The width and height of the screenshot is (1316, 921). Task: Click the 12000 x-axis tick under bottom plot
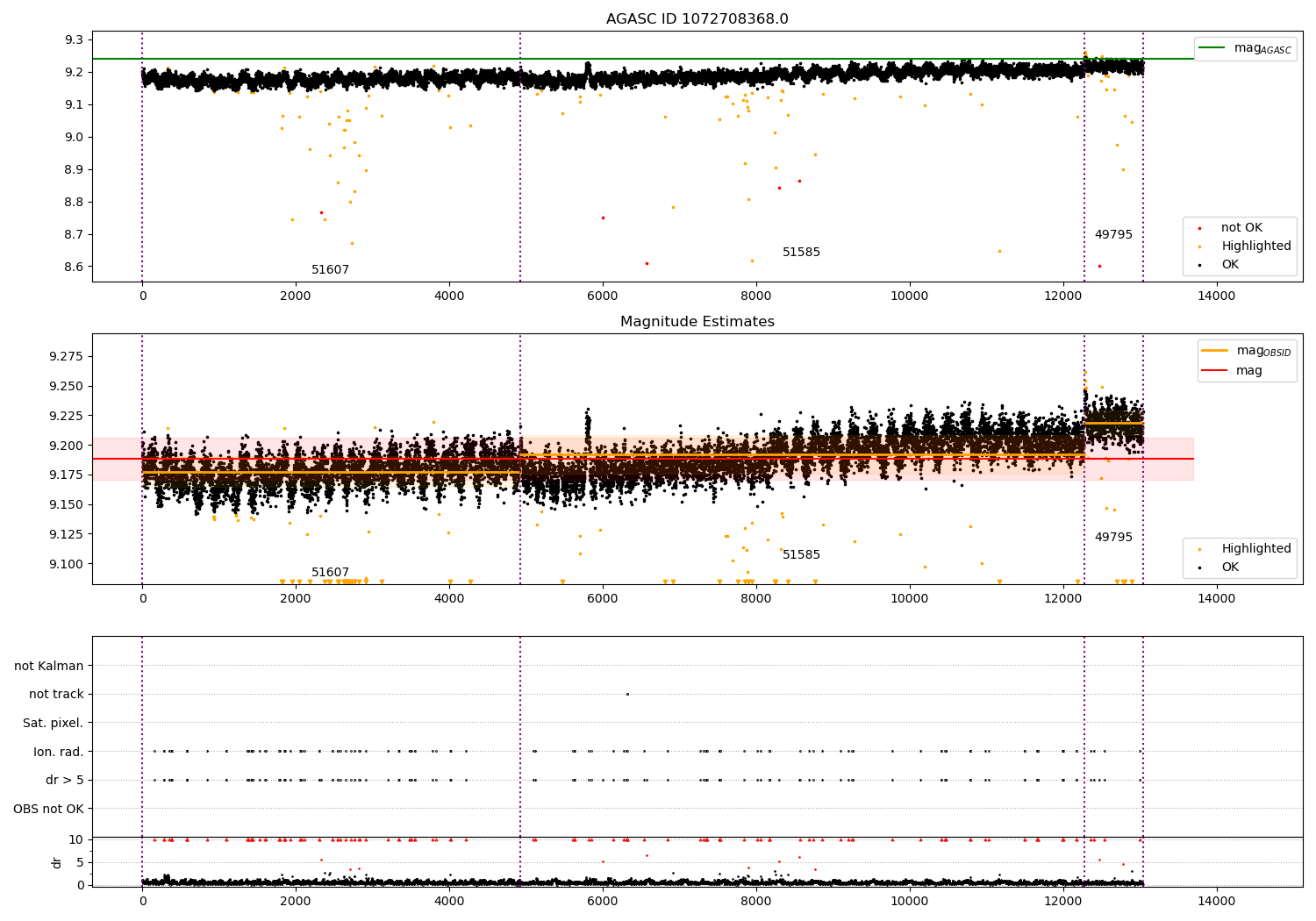tap(1062, 901)
